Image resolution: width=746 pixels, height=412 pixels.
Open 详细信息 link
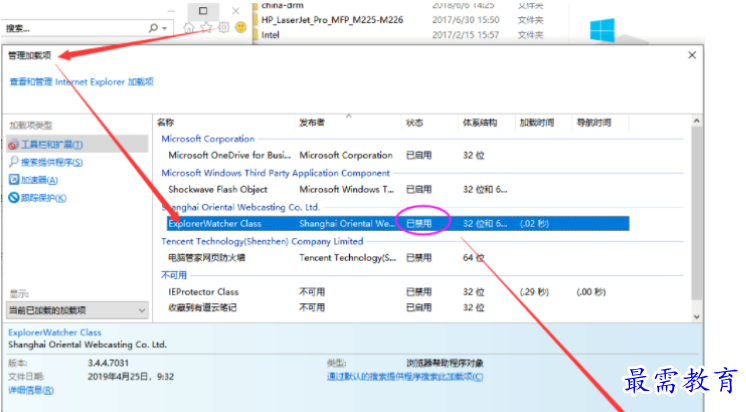[x=31, y=391]
